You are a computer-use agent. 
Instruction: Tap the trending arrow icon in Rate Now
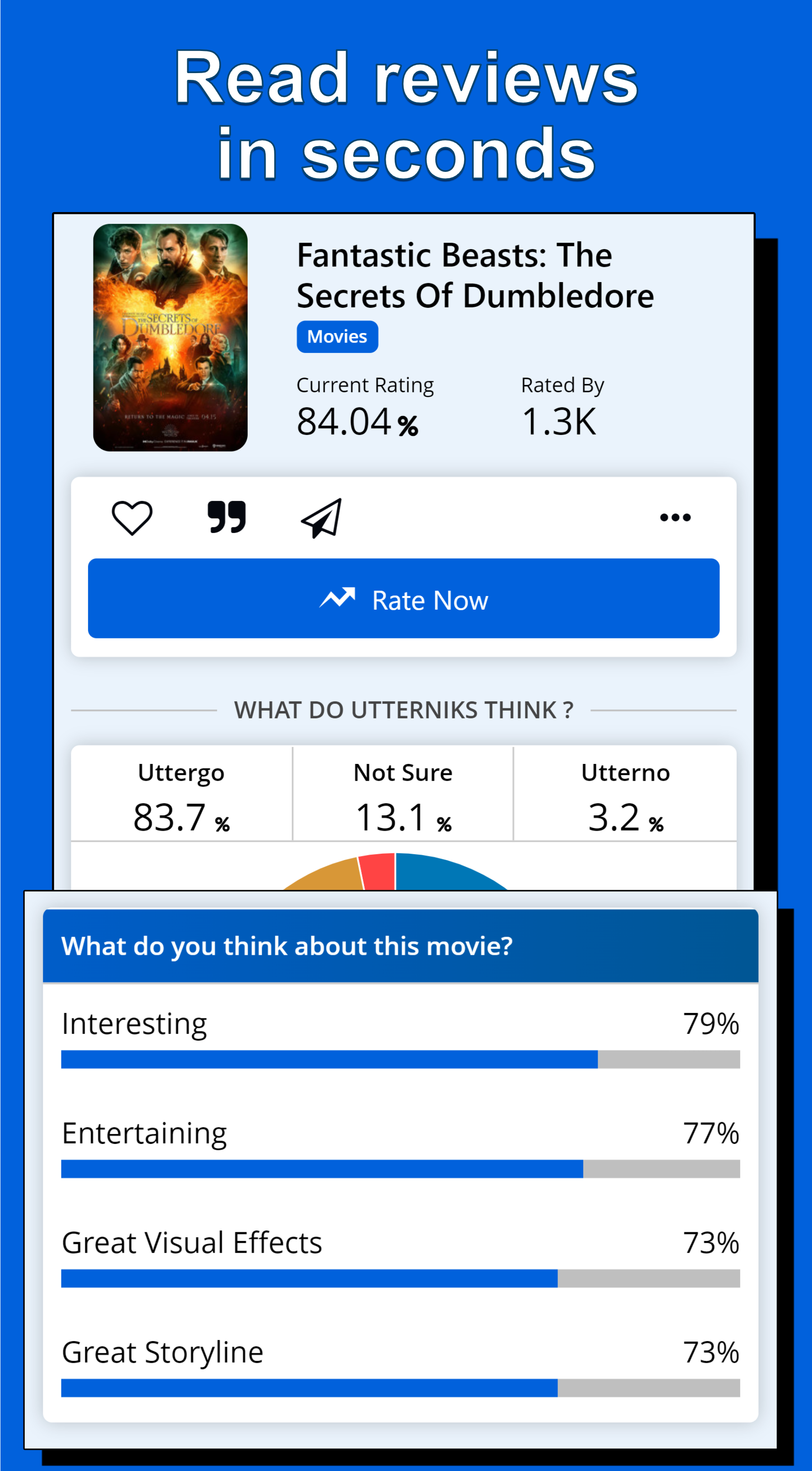coord(337,598)
